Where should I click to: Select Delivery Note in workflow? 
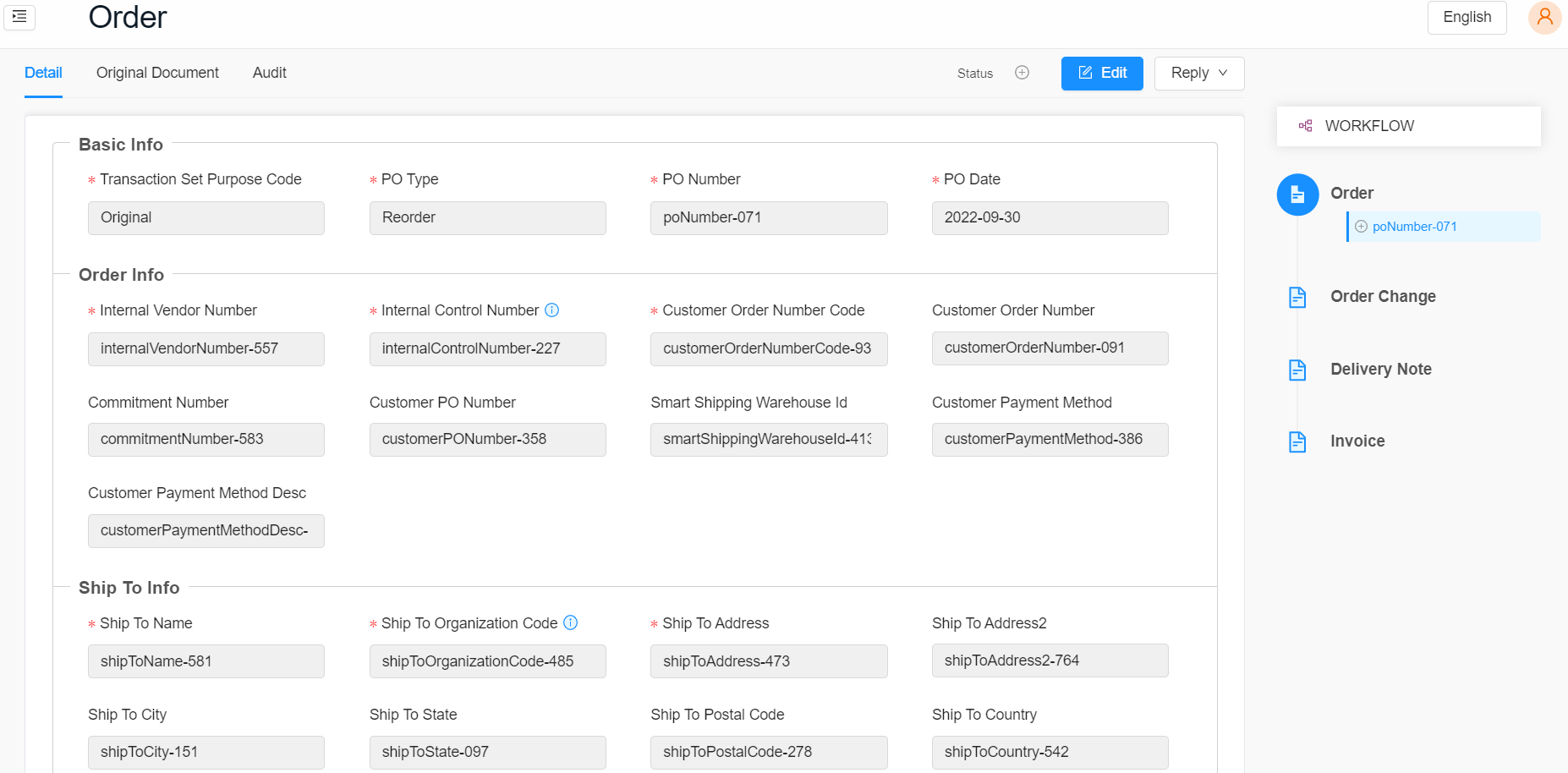click(1380, 370)
